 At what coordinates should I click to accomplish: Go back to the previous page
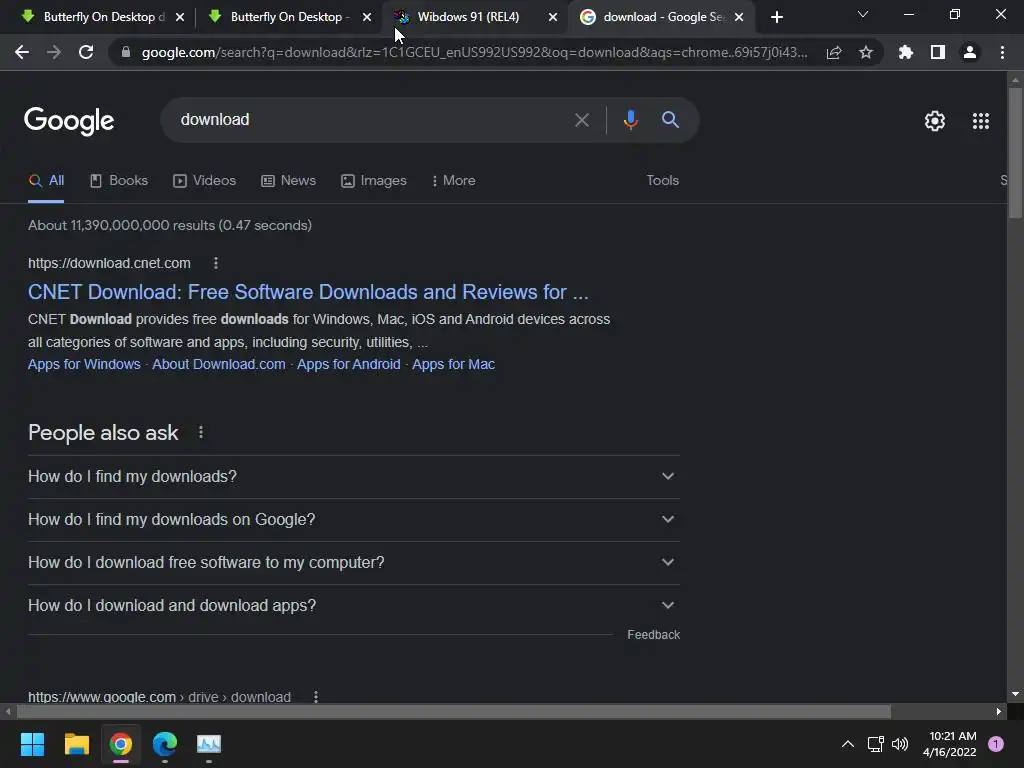[x=22, y=52]
